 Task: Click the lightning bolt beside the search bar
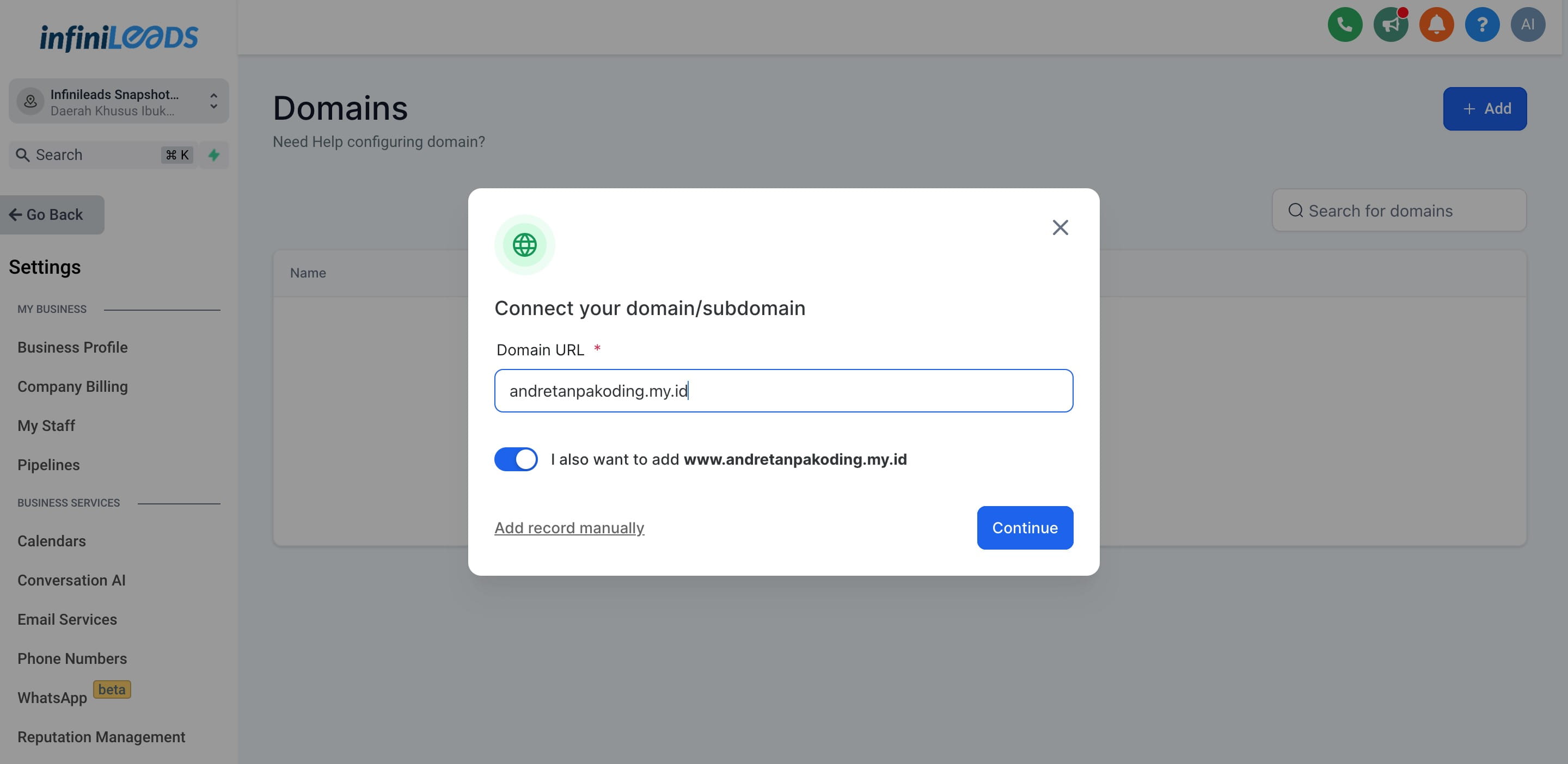click(213, 155)
